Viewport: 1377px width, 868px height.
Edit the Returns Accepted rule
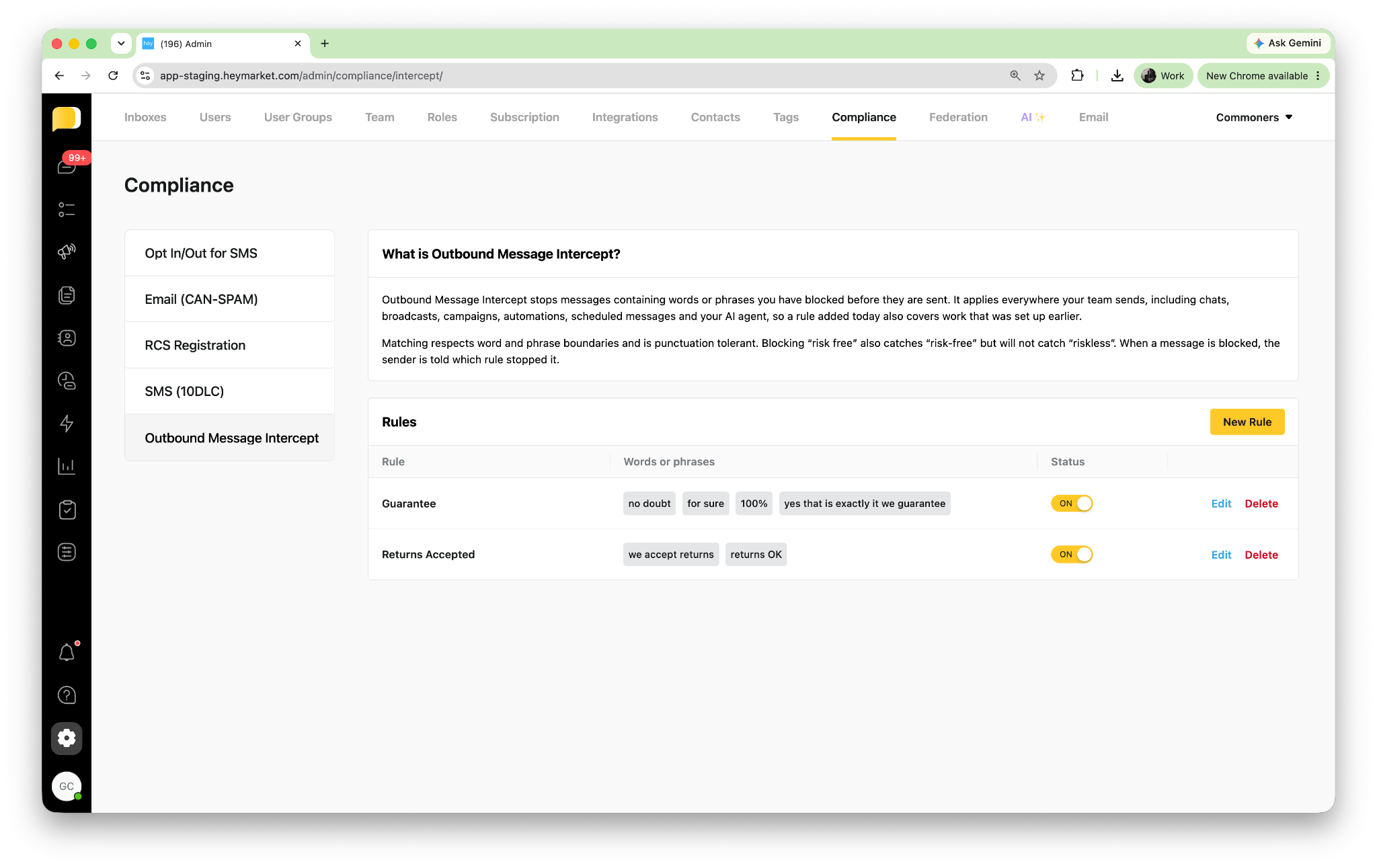(1221, 555)
